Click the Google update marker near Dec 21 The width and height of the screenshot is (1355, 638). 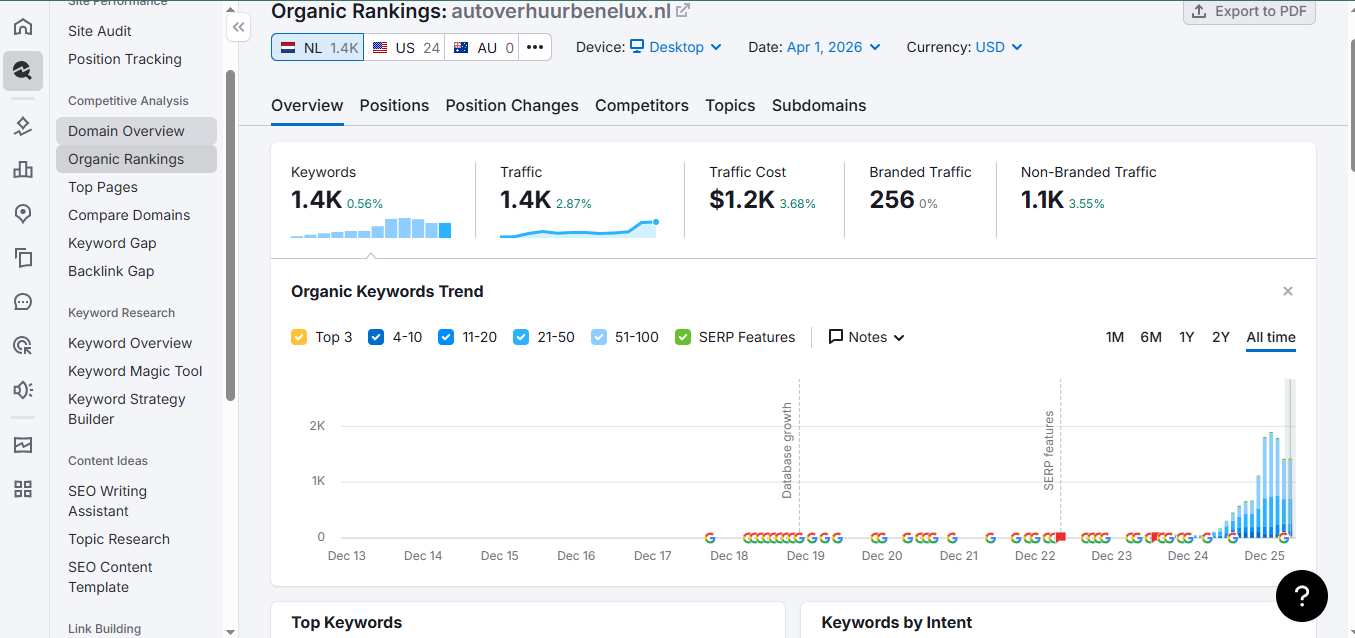coord(952,537)
